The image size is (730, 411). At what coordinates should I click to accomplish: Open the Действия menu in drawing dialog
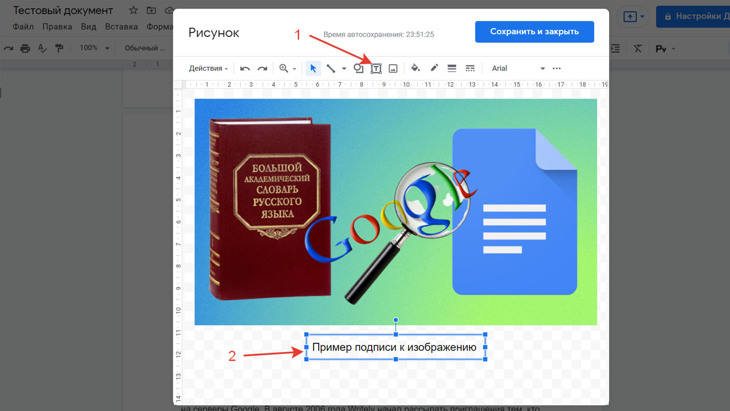point(208,68)
